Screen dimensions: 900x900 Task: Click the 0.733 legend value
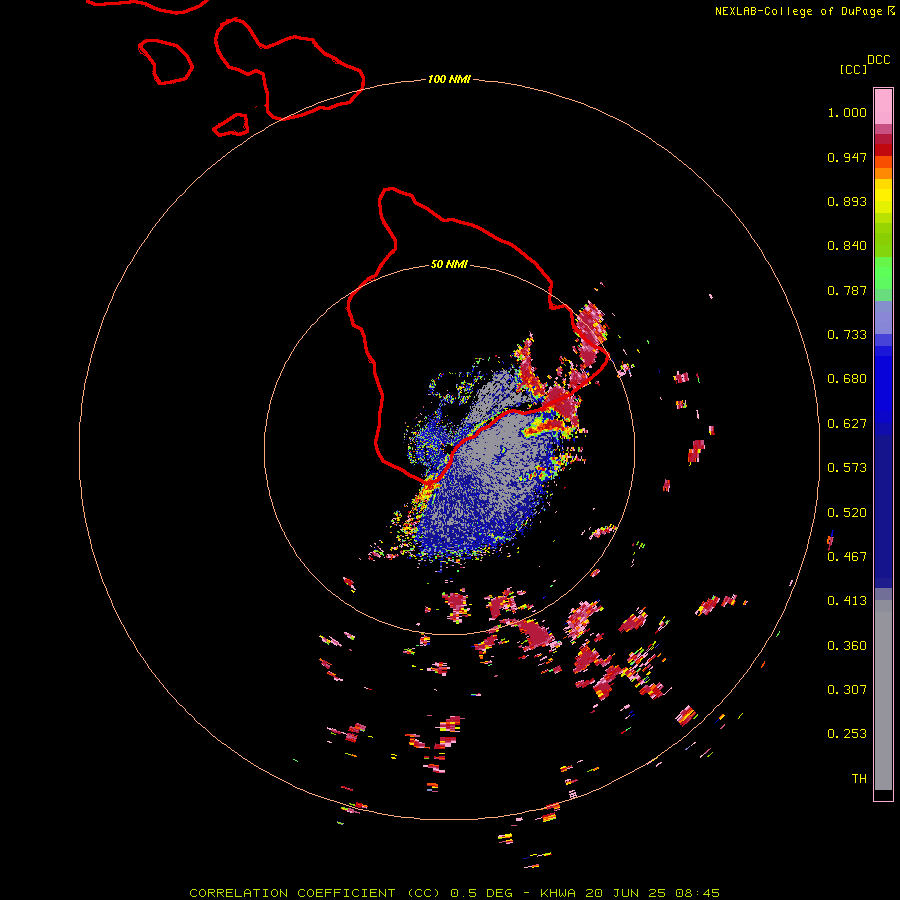click(847, 335)
